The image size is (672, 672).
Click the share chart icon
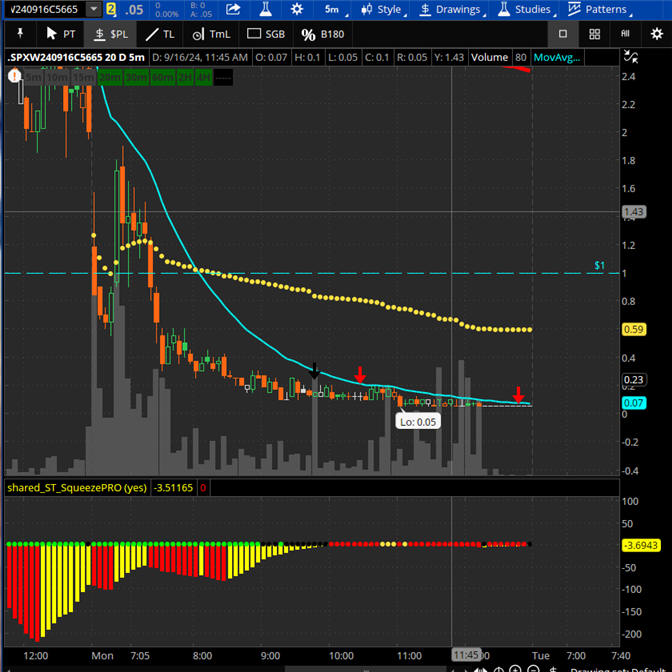(x=233, y=9)
